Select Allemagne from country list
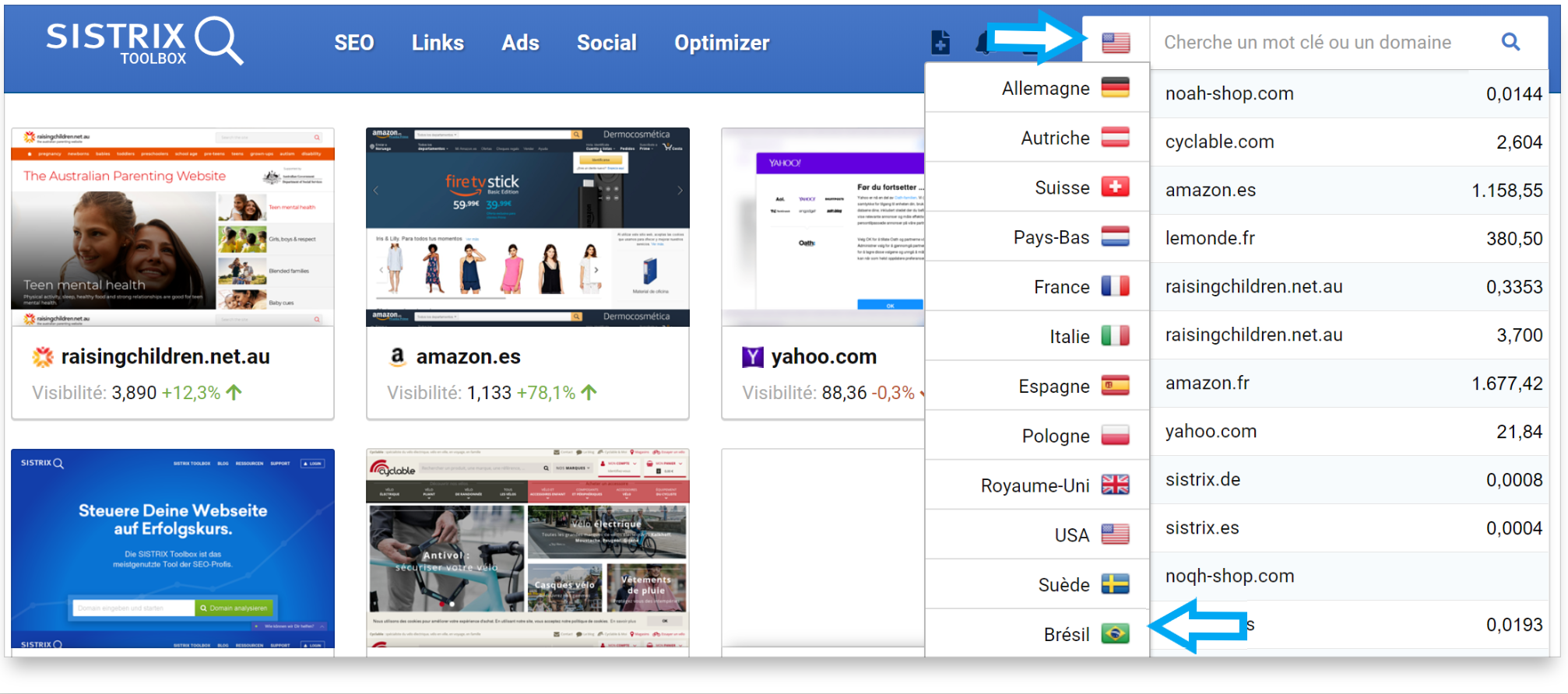1568x694 pixels. (1037, 88)
